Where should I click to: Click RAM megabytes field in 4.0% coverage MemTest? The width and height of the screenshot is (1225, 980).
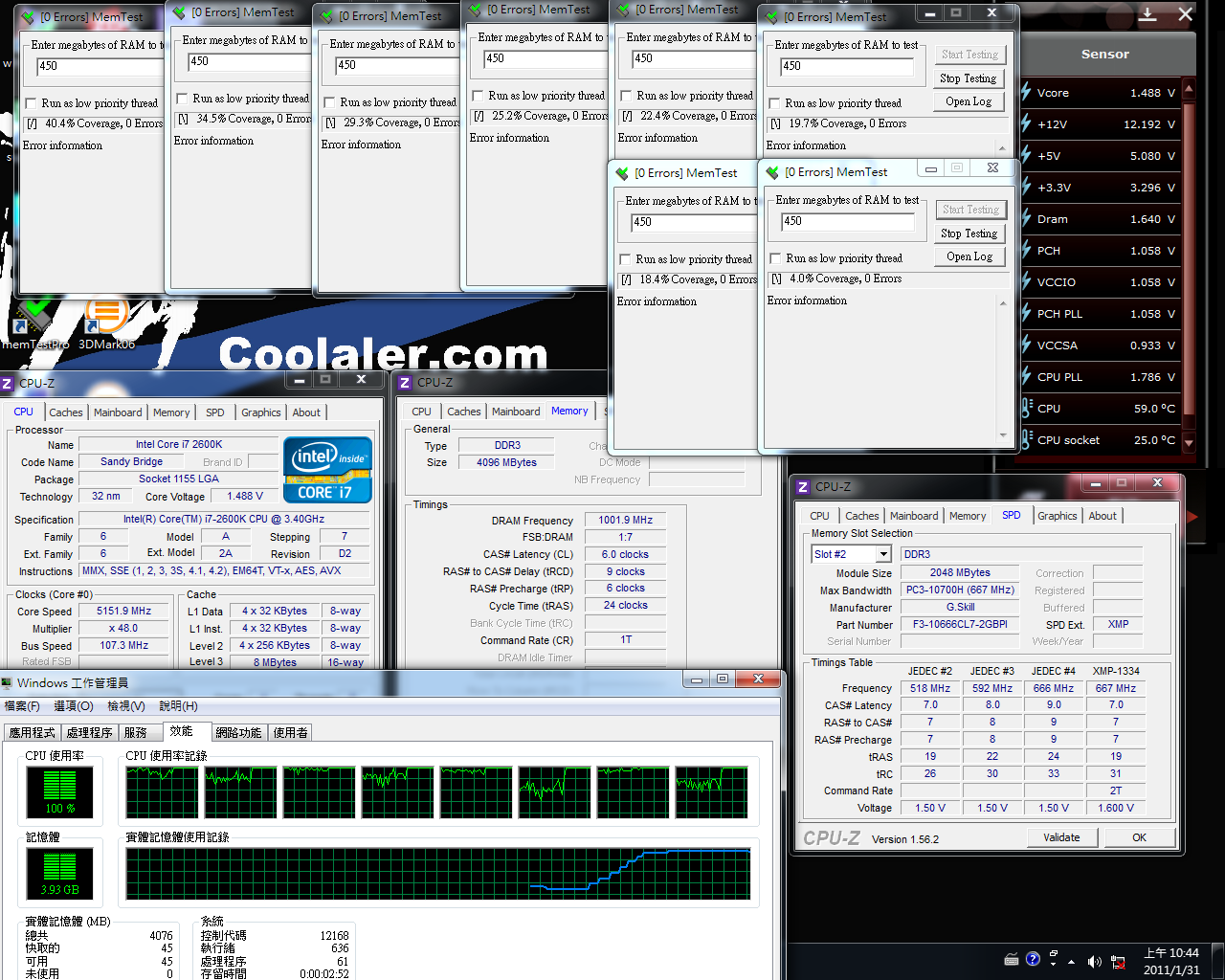tap(848, 221)
